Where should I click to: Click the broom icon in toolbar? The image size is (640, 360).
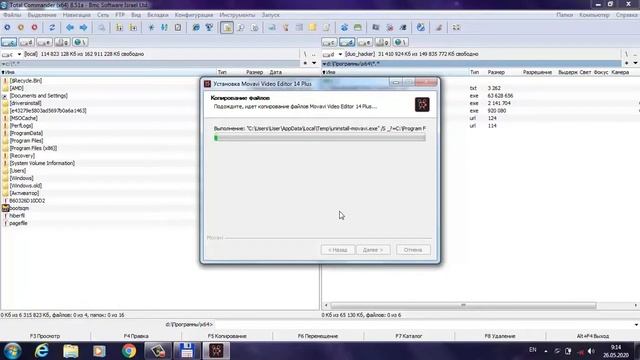(439, 27)
